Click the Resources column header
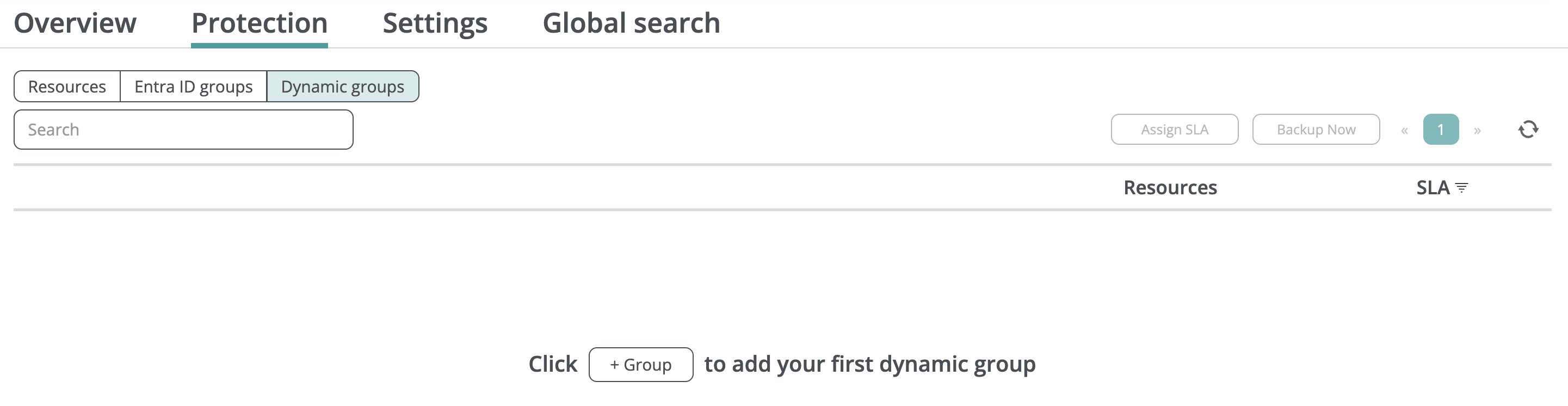Viewport: 1568px width, 406px height. (x=1170, y=187)
